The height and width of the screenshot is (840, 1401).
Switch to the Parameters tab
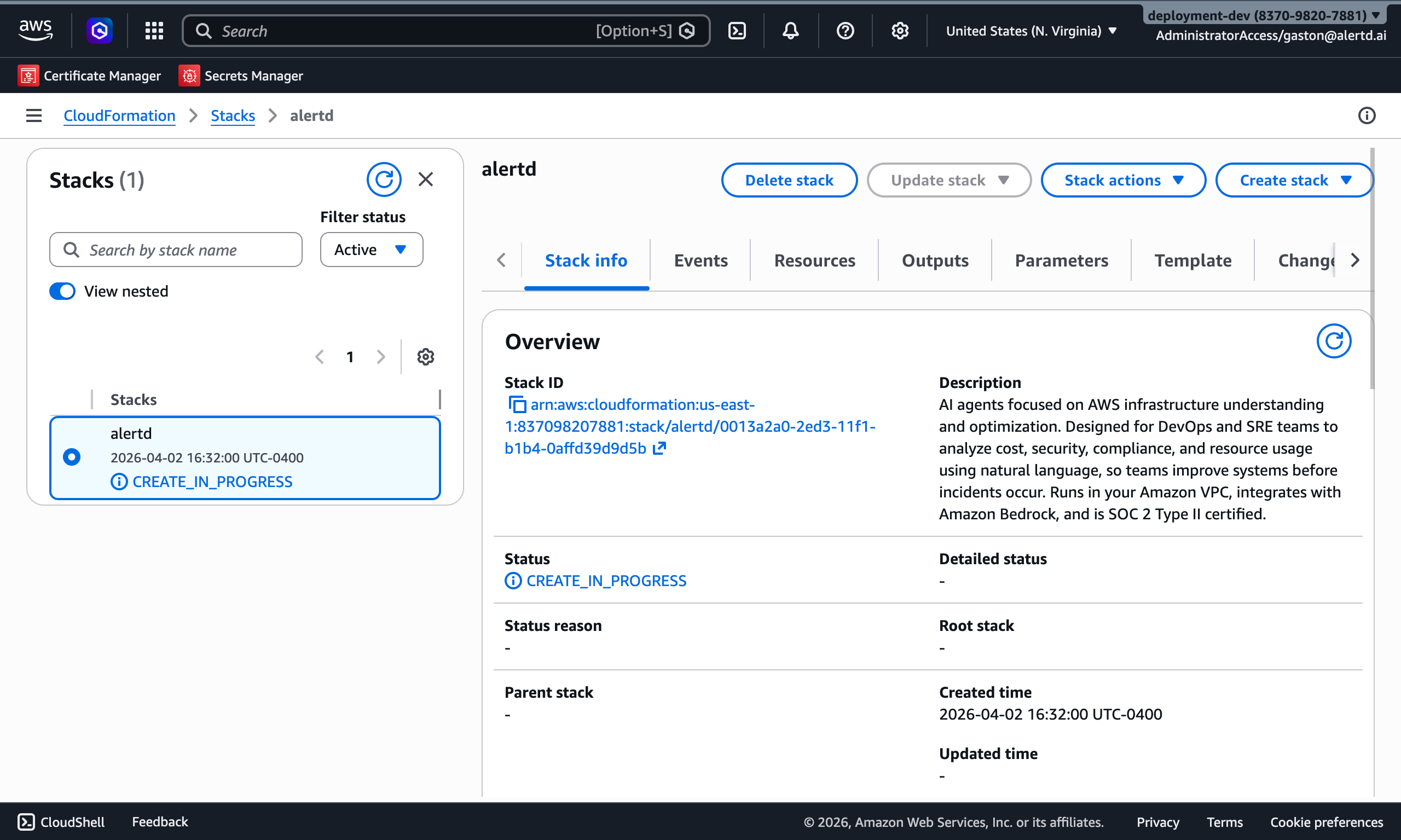point(1061,260)
